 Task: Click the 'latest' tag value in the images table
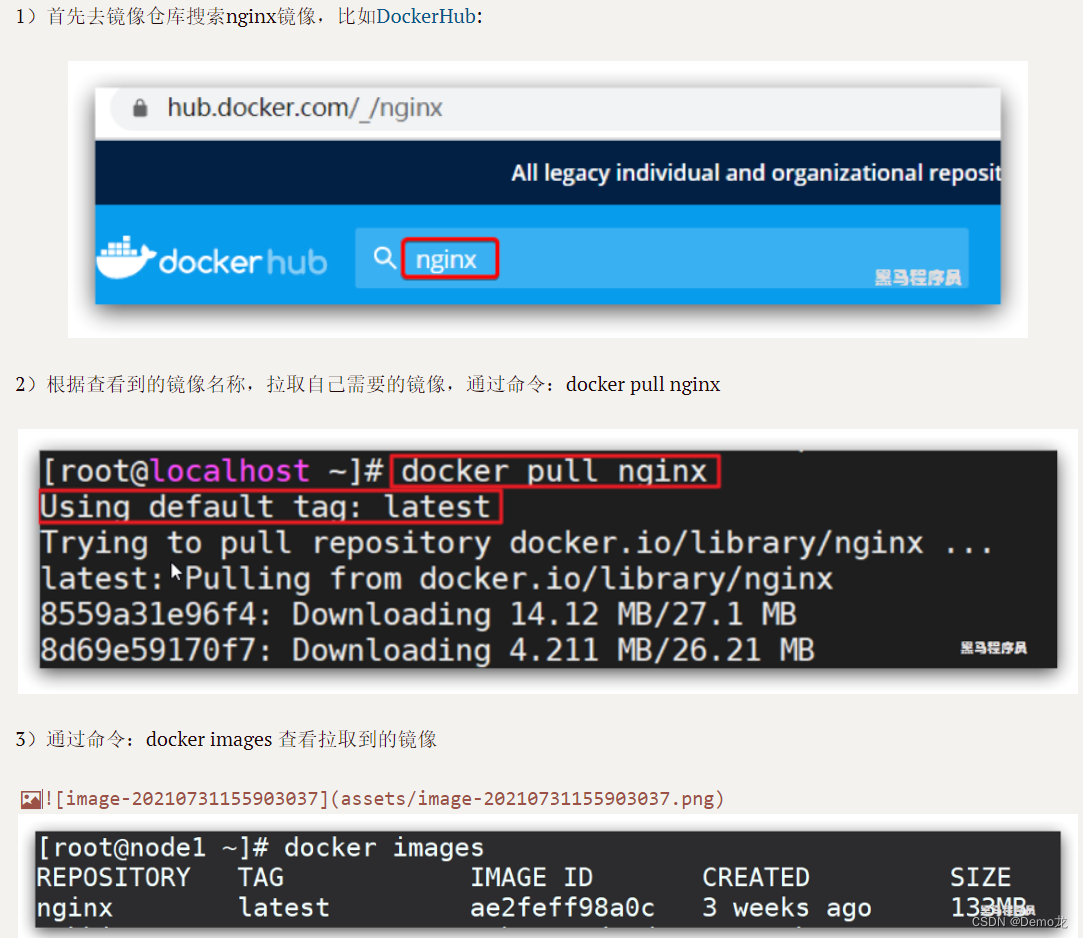pyautogui.click(x=284, y=908)
